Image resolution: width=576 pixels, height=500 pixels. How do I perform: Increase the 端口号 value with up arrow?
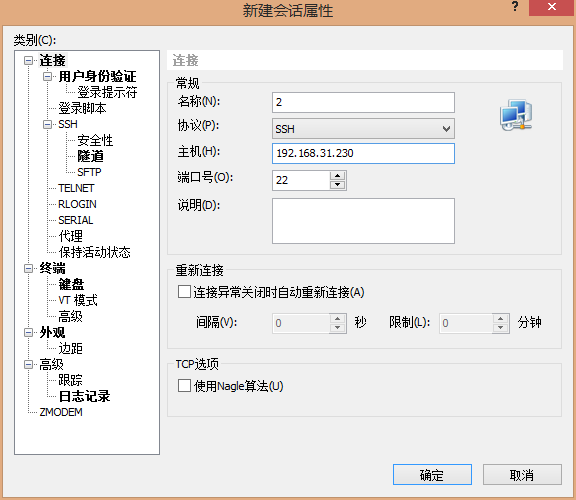(x=338, y=176)
